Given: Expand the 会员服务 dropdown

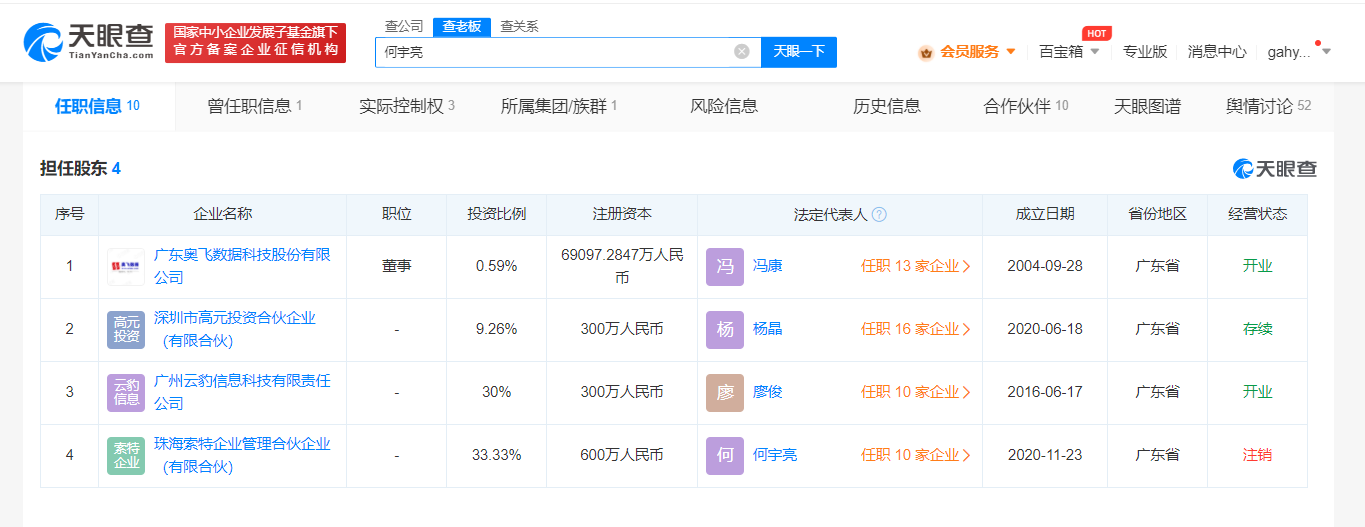Looking at the screenshot, I should click(968, 52).
